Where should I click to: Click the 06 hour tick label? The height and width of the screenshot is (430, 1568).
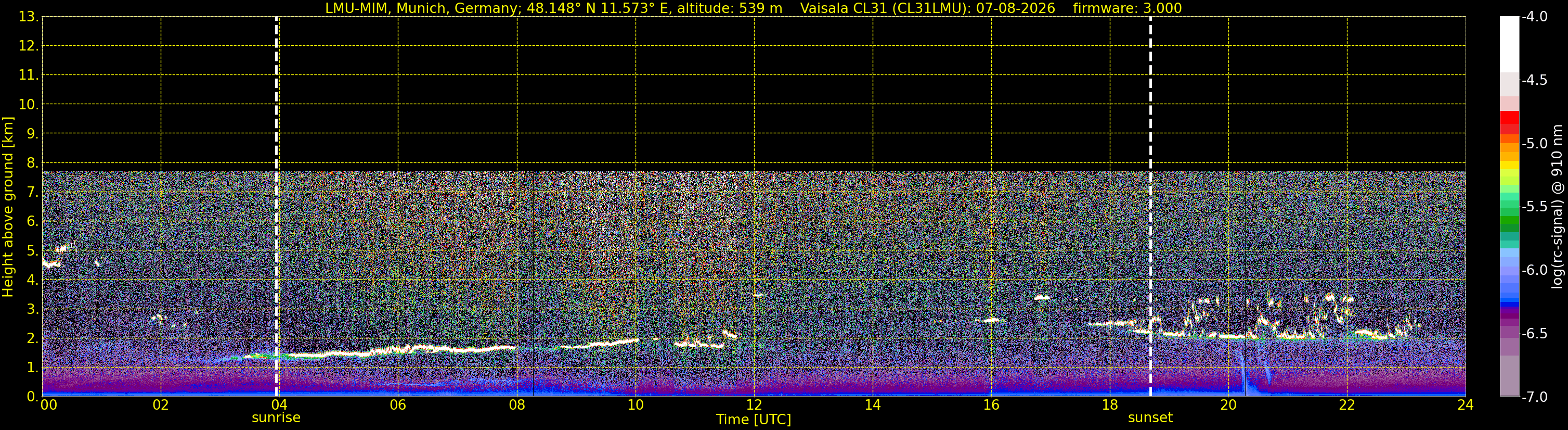pos(398,405)
